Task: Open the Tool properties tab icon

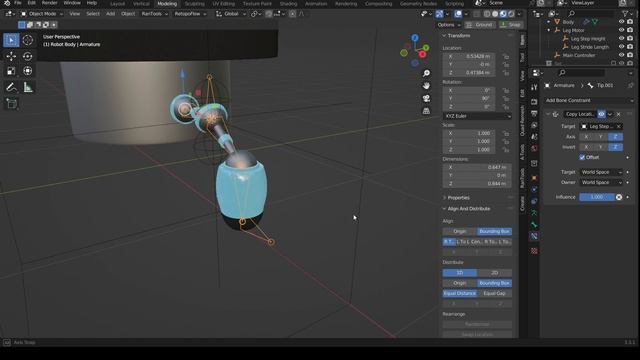Action: [x=534, y=87]
